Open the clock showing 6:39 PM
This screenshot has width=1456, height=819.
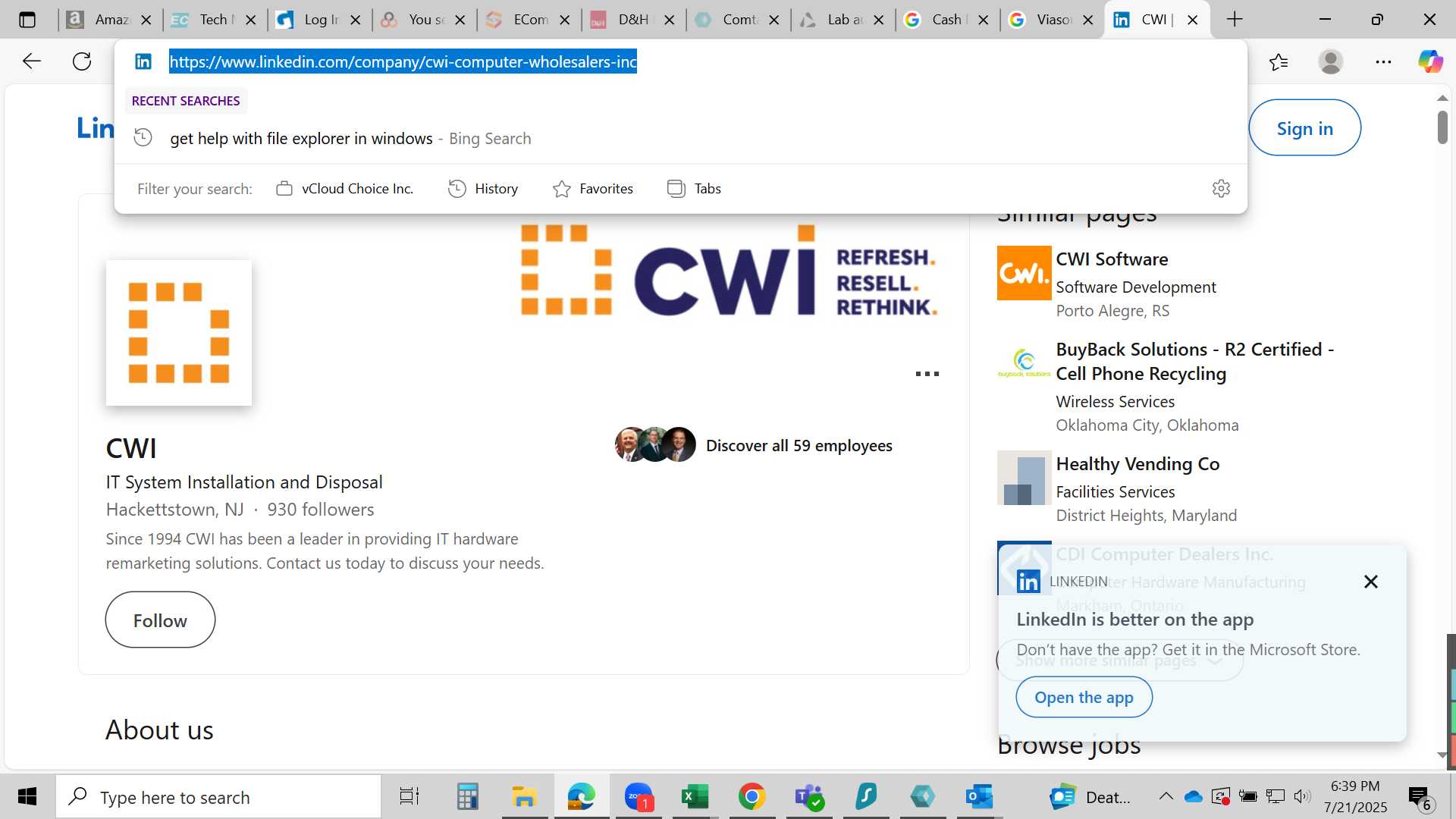click(x=1355, y=796)
